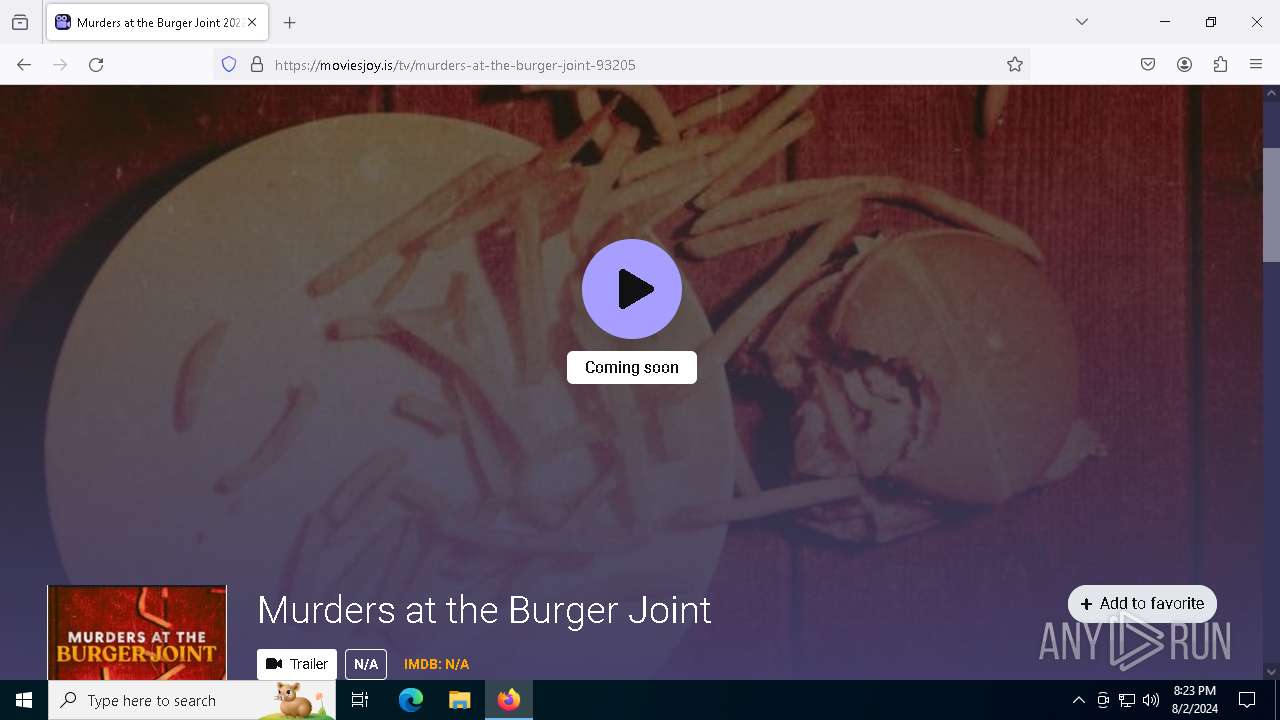Open the Windows notification center
Image resolution: width=1280 pixels, height=720 pixels.
click(x=1247, y=700)
